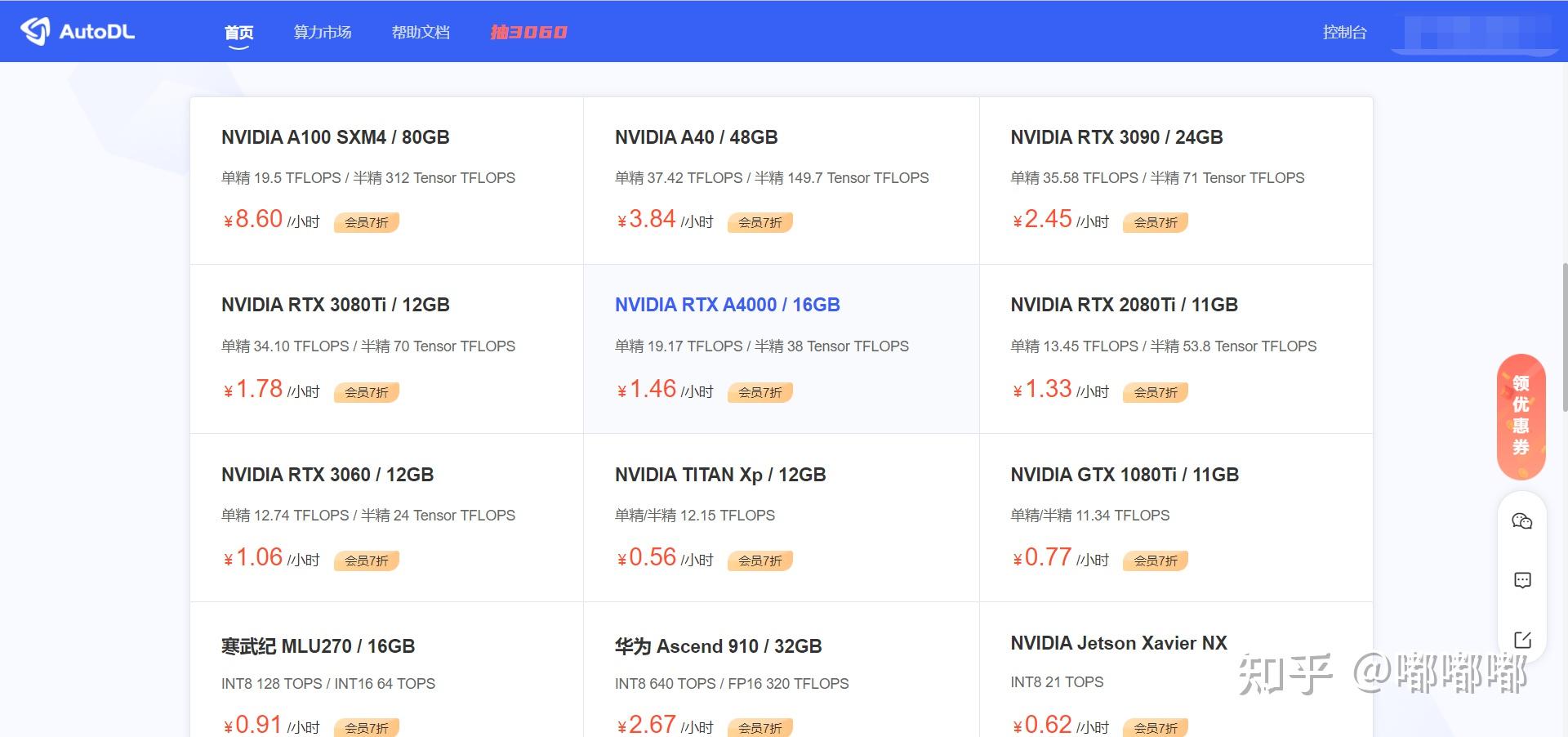This screenshot has width=1568, height=737.
Task: Open WeChat contact icon in side panel
Action: click(x=1521, y=521)
